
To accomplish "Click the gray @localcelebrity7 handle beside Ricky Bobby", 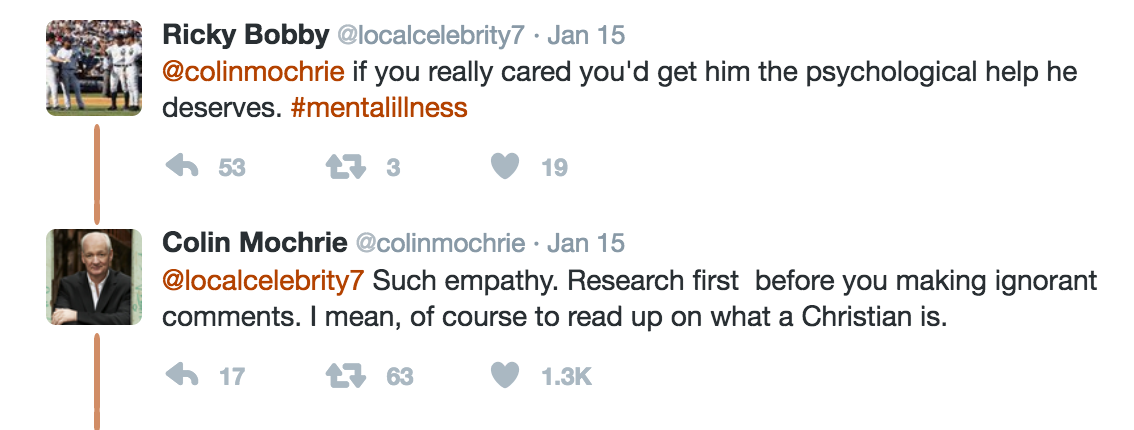I will [x=430, y=36].
